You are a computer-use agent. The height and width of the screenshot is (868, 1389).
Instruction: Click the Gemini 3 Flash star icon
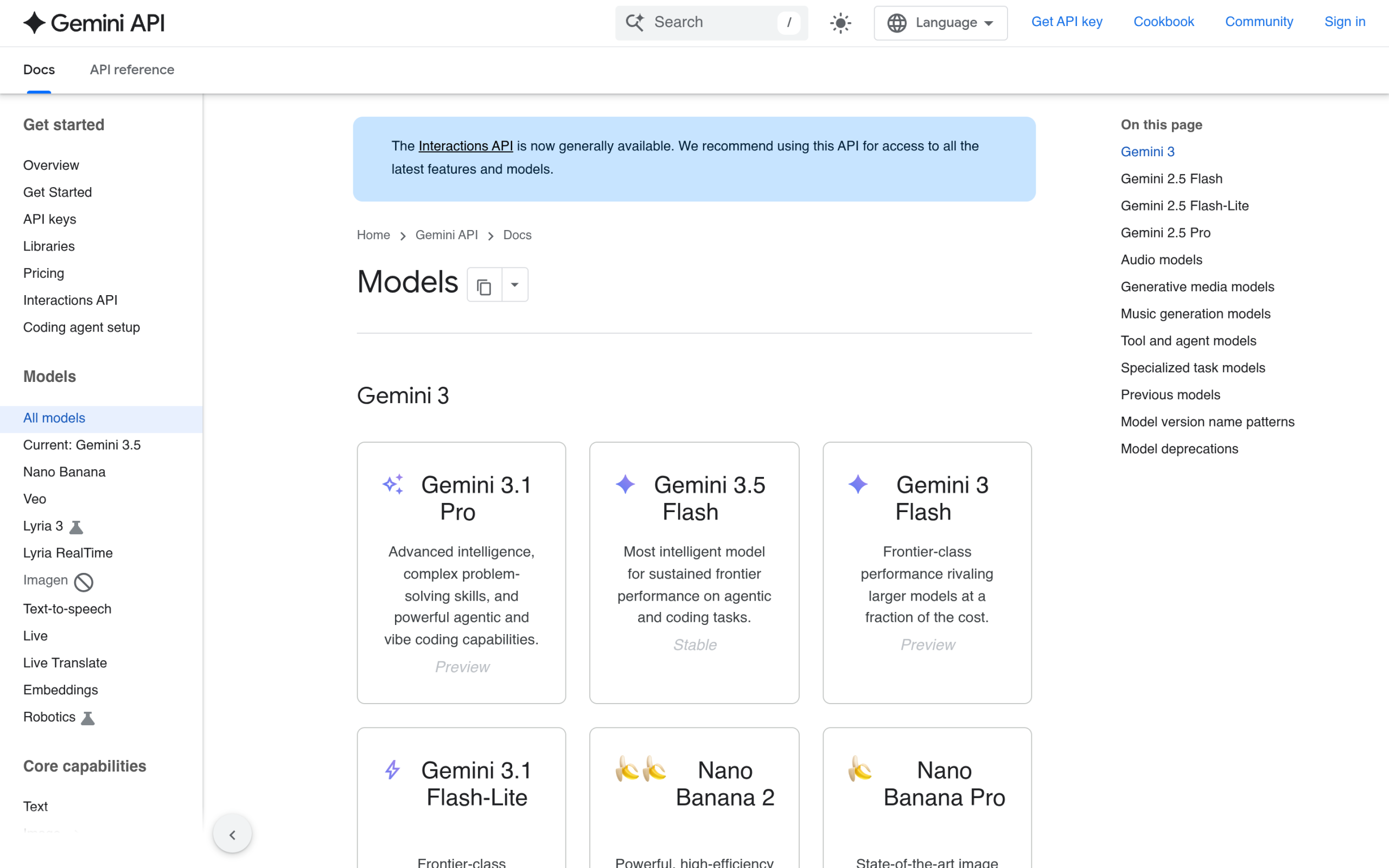tap(858, 484)
